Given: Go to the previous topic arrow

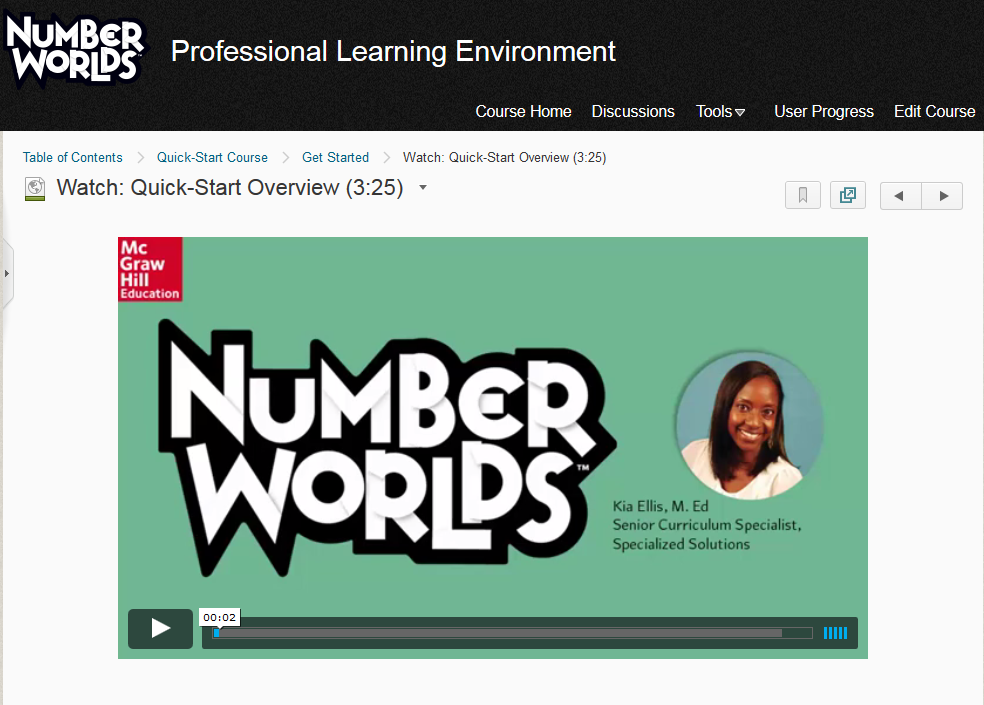Looking at the screenshot, I should 900,196.
